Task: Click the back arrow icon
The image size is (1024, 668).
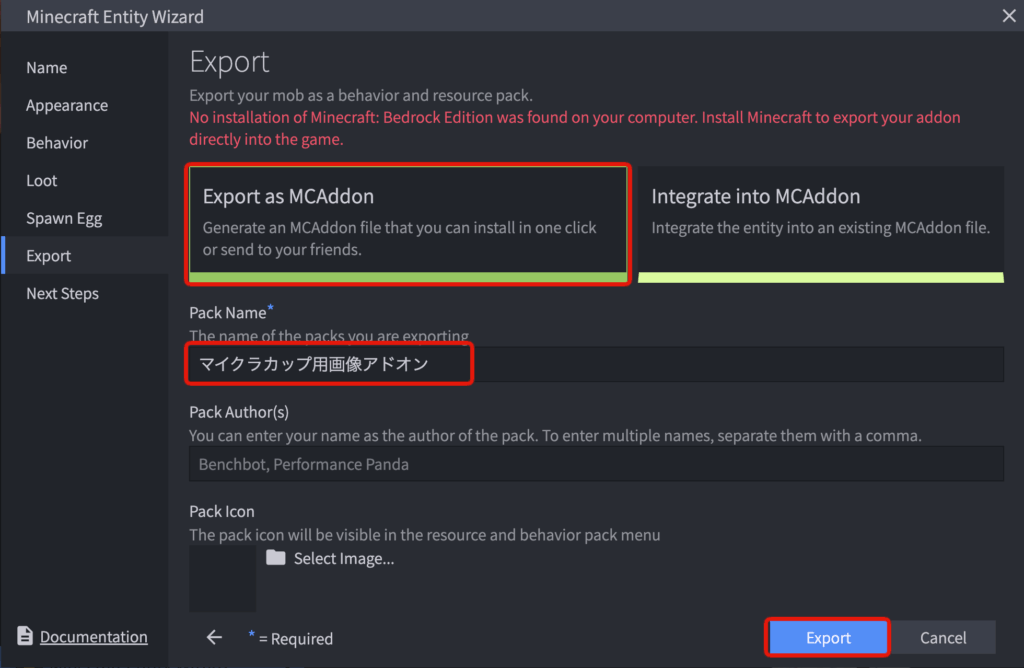Action: pyautogui.click(x=214, y=638)
